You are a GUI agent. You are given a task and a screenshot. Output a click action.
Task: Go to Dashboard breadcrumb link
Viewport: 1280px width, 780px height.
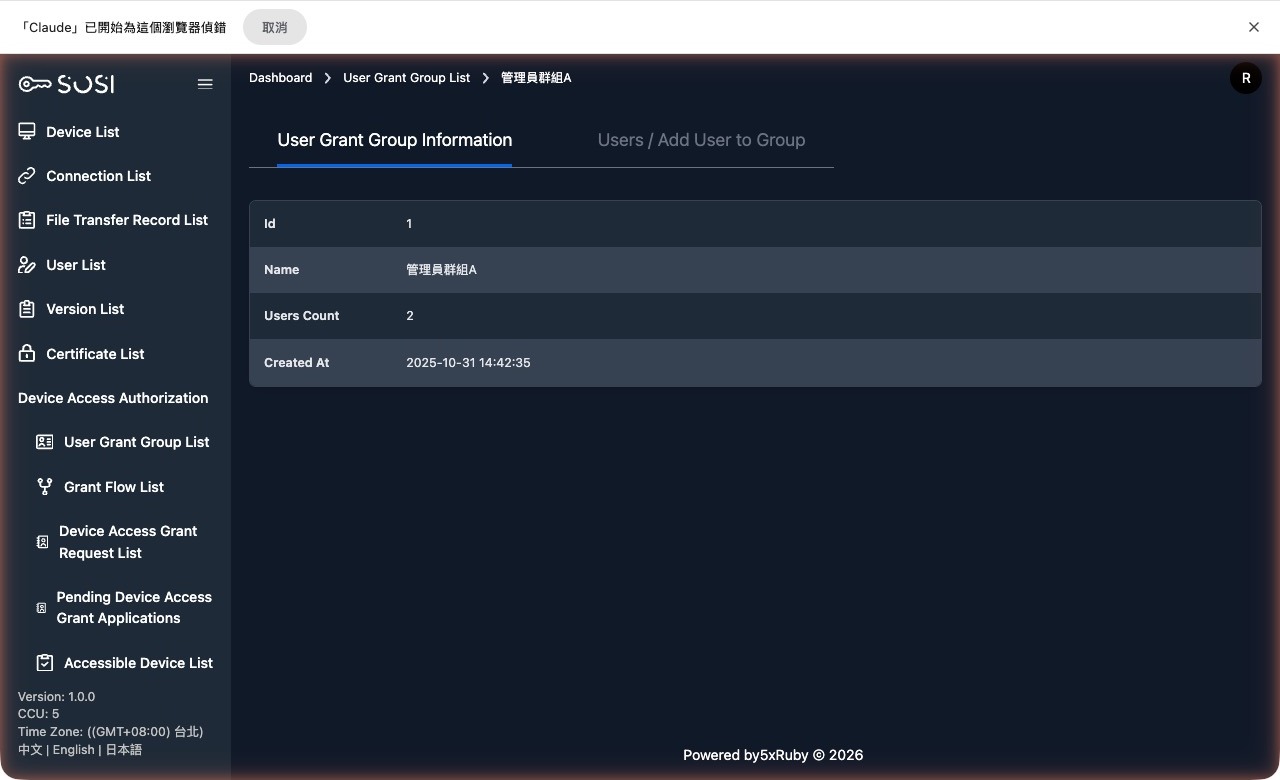pyautogui.click(x=280, y=78)
